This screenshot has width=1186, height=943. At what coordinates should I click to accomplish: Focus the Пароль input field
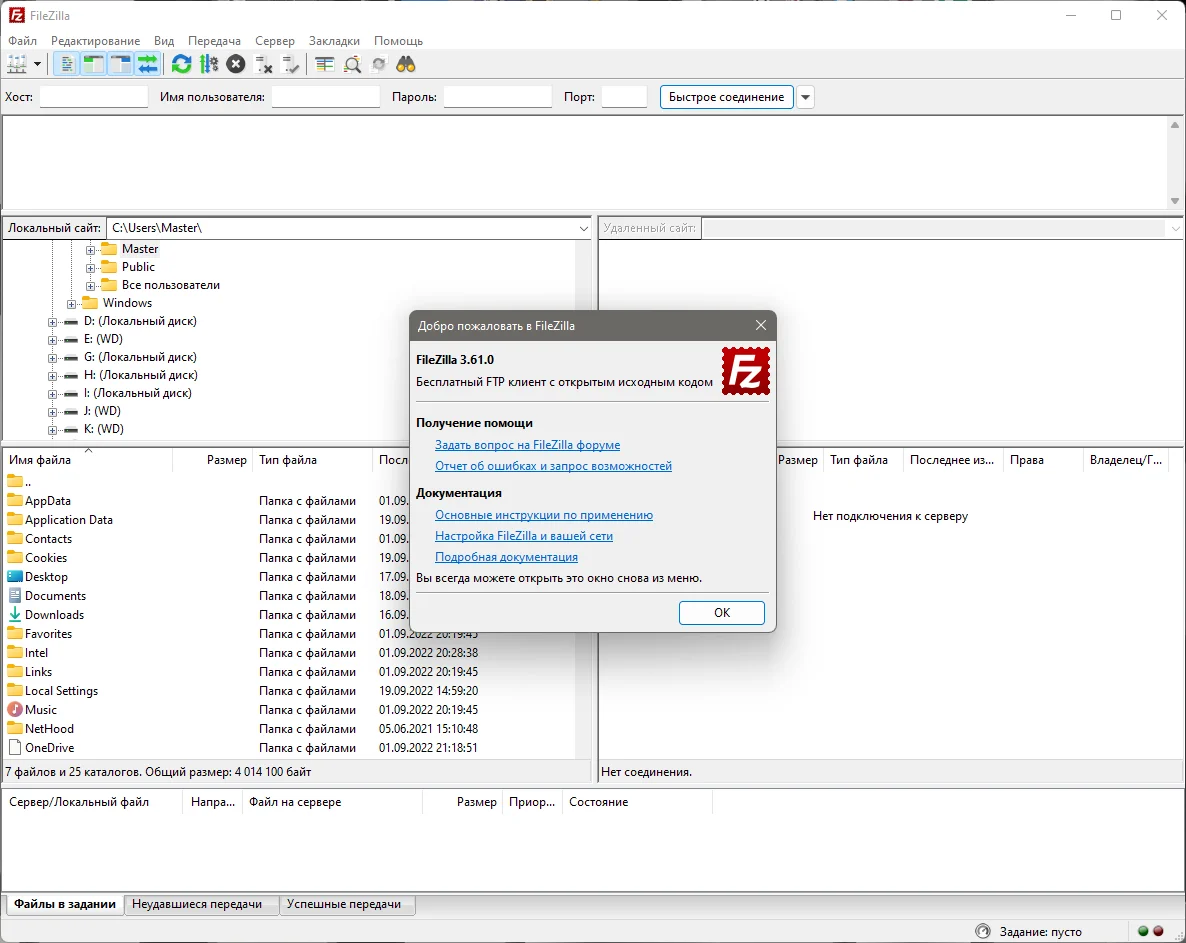click(x=498, y=97)
